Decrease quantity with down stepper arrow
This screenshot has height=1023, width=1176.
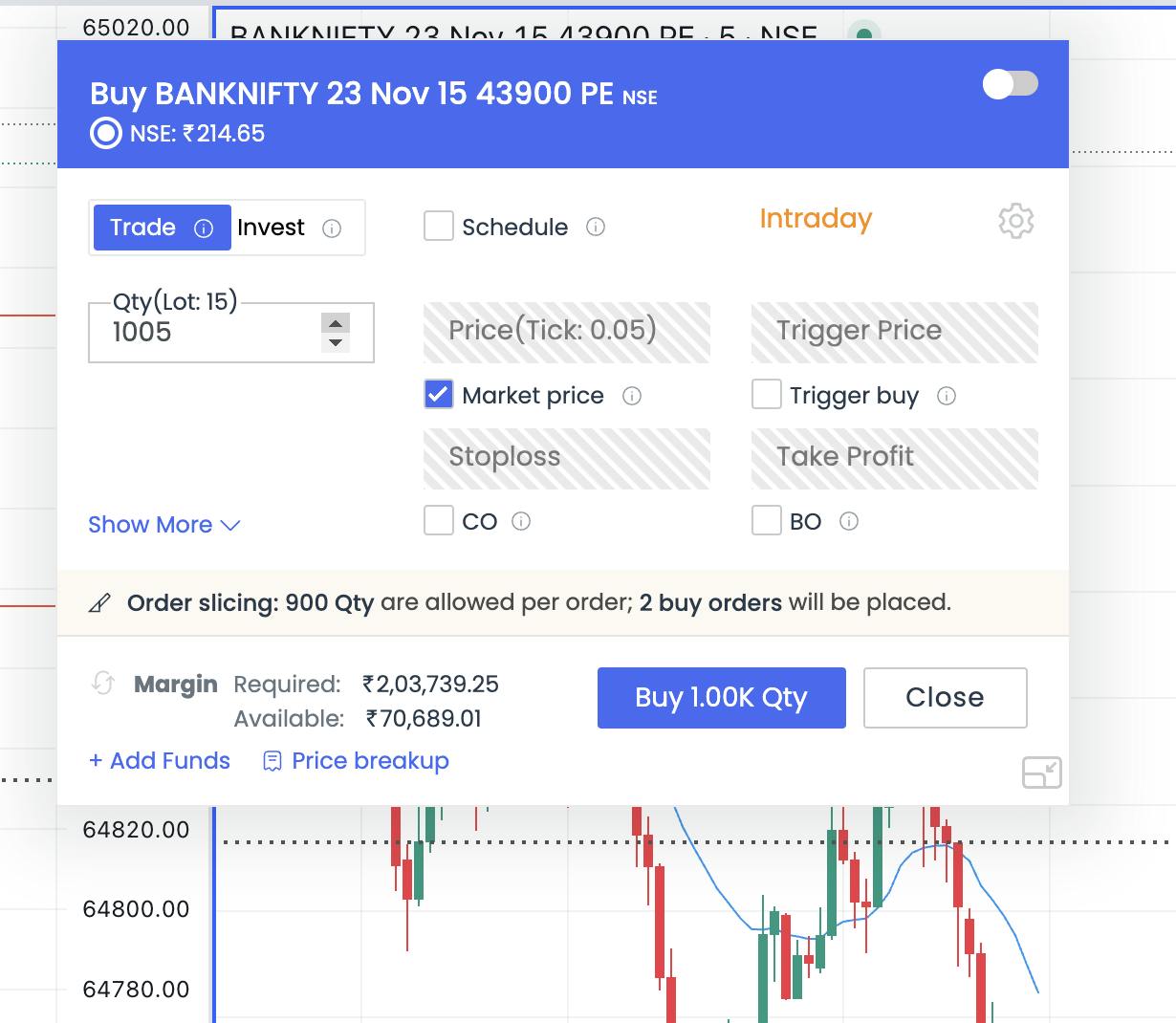336,342
